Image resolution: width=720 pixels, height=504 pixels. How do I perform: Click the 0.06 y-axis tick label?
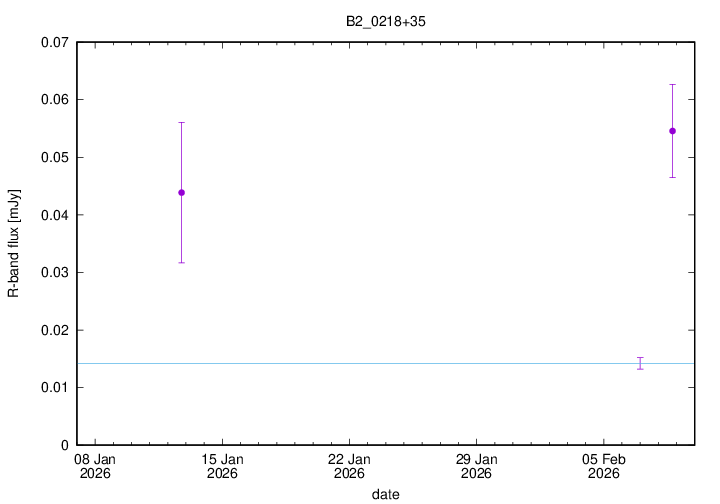(x=52, y=100)
